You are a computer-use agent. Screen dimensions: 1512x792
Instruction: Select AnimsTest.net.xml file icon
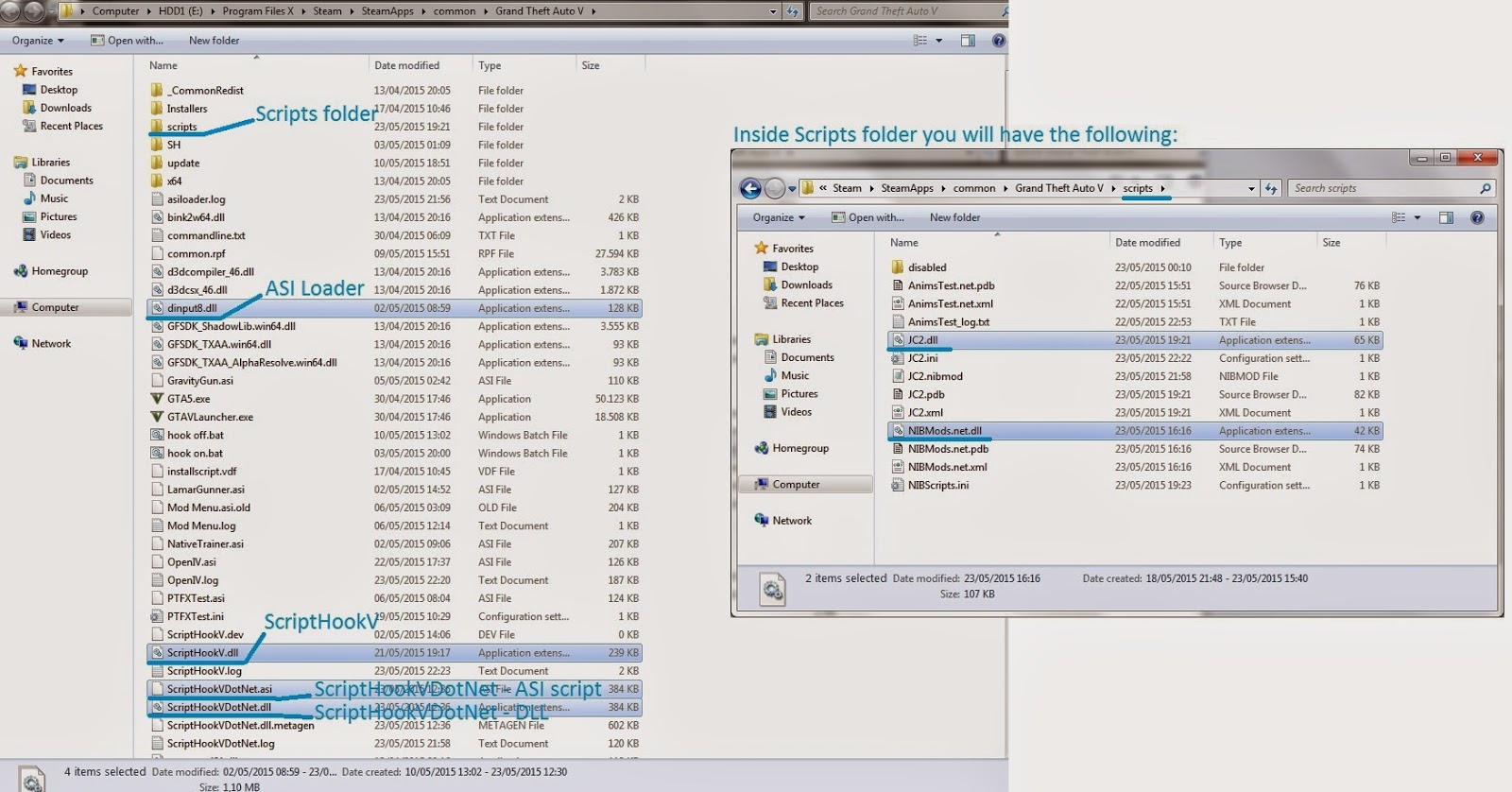898,304
